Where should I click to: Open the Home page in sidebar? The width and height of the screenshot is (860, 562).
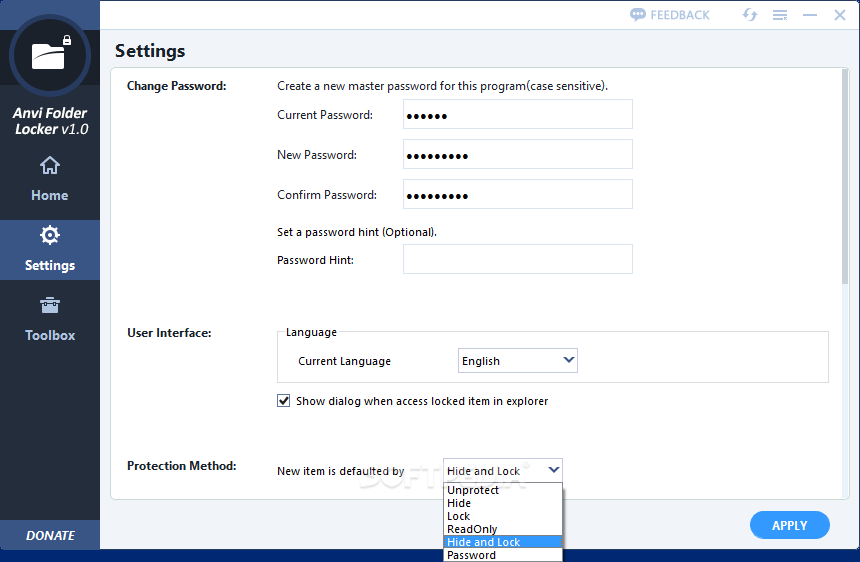click(x=50, y=179)
